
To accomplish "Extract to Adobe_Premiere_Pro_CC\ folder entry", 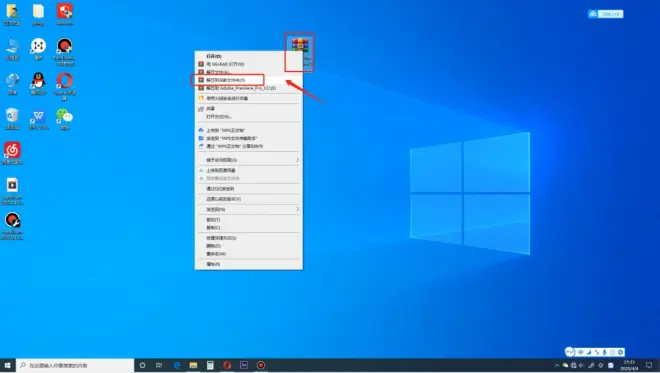I will pos(248,88).
